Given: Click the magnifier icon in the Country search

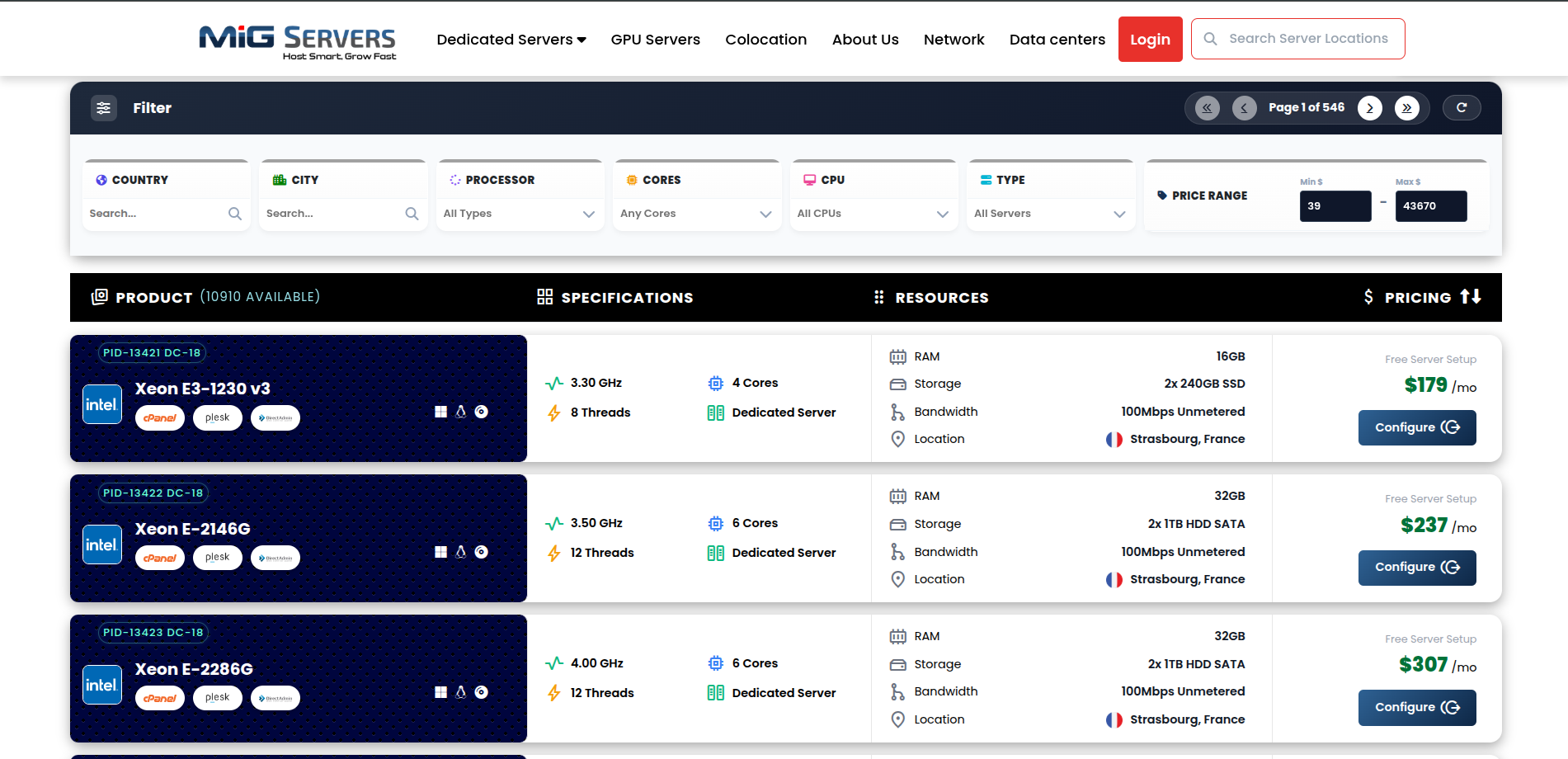Looking at the screenshot, I should (234, 214).
